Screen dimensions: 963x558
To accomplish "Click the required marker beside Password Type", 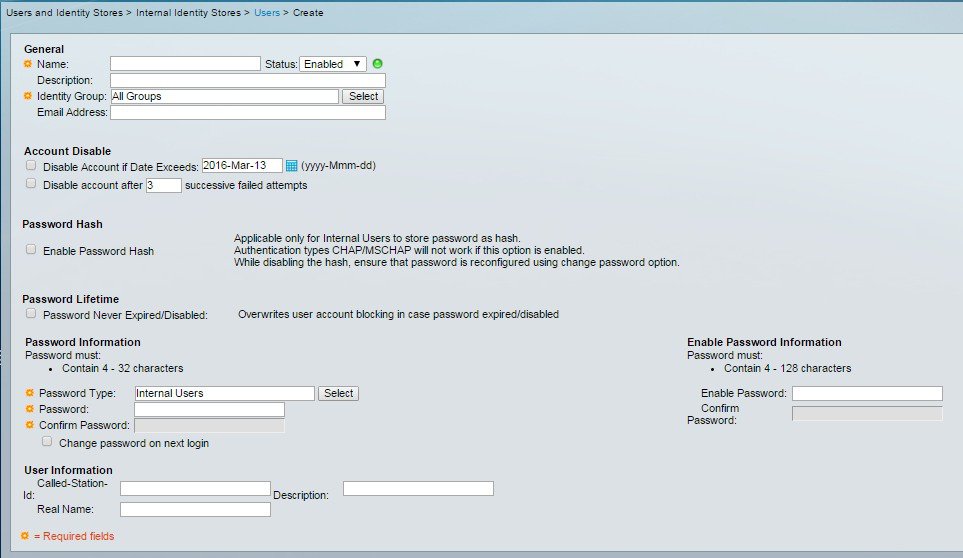I will point(29,393).
